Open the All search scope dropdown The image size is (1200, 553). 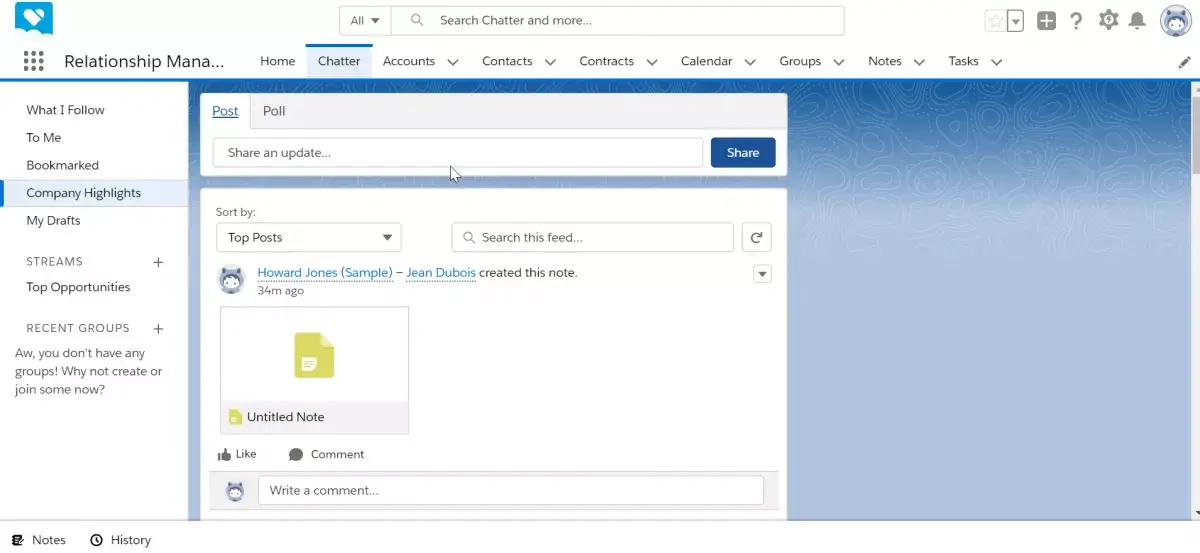click(365, 20)
